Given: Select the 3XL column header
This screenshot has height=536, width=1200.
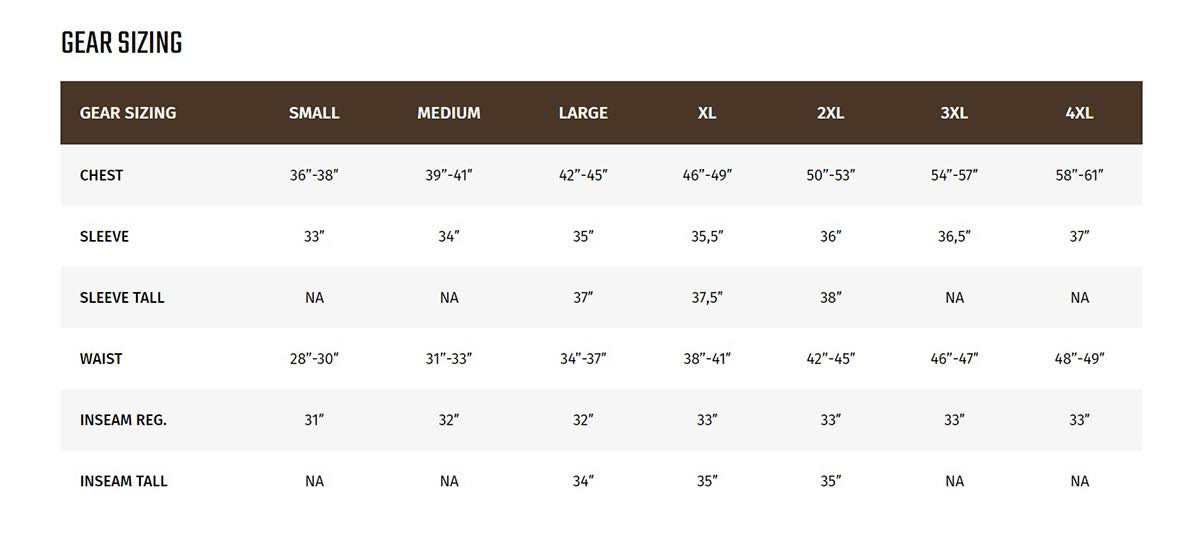Looking at the screenshot, I should [954, 113].
